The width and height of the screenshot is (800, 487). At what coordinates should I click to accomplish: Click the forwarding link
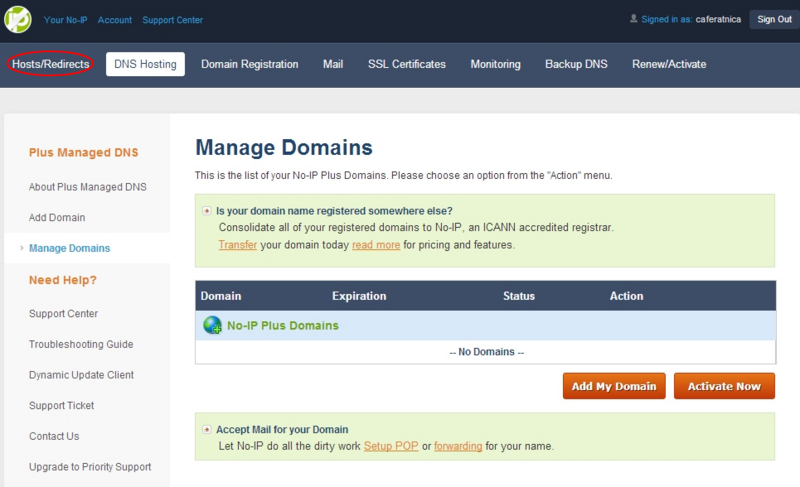[458, 446]
